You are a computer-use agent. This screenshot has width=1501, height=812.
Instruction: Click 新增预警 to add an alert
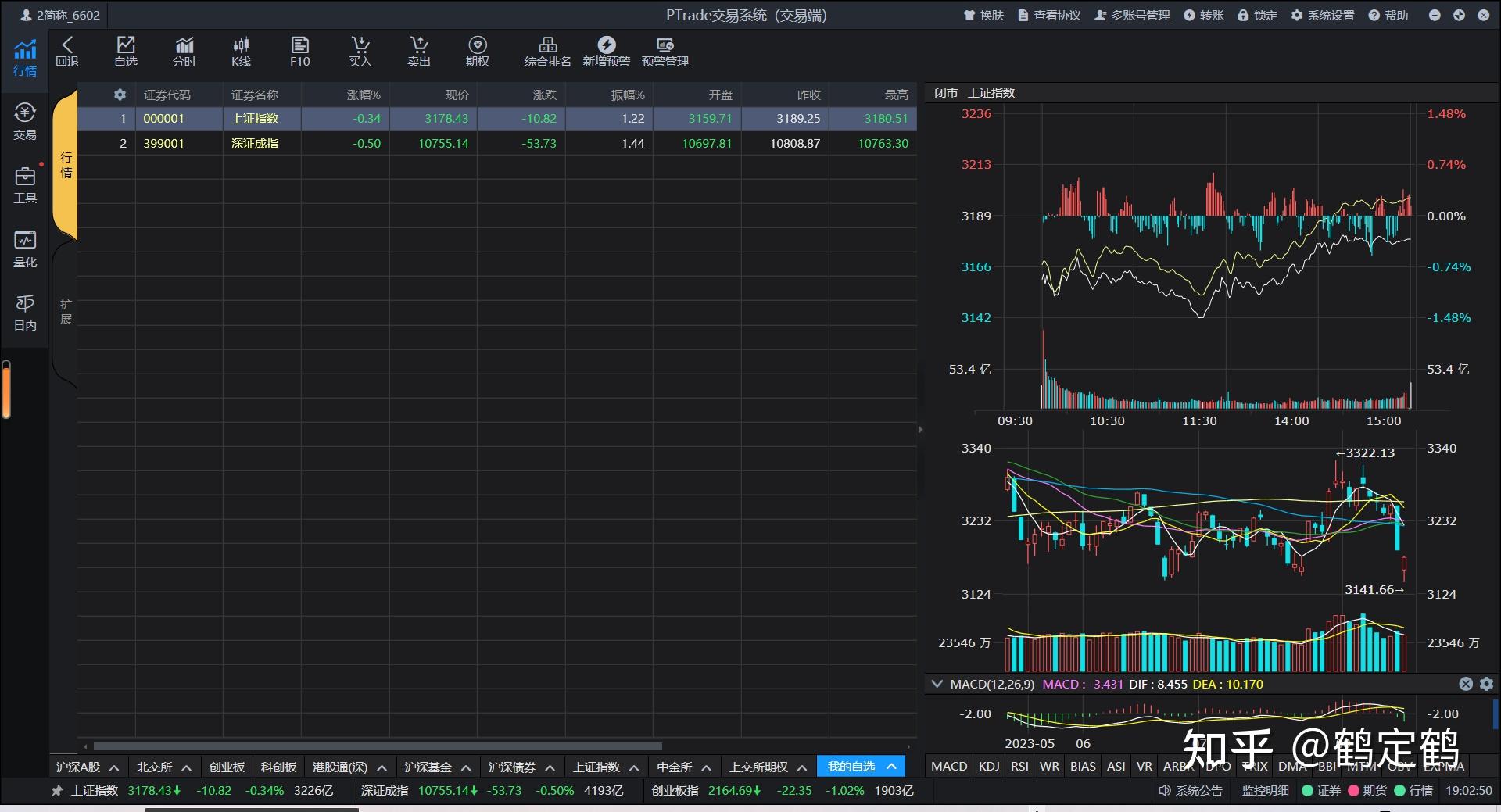point(607,52)
